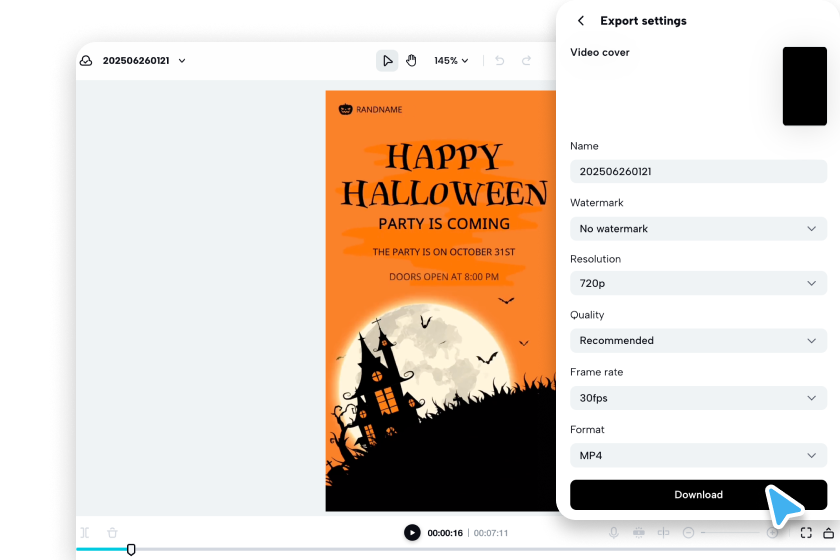Click the cloud save status icon
Image resolution: width=840 pixels, height=560 pixels.
[x=87, y=61]
